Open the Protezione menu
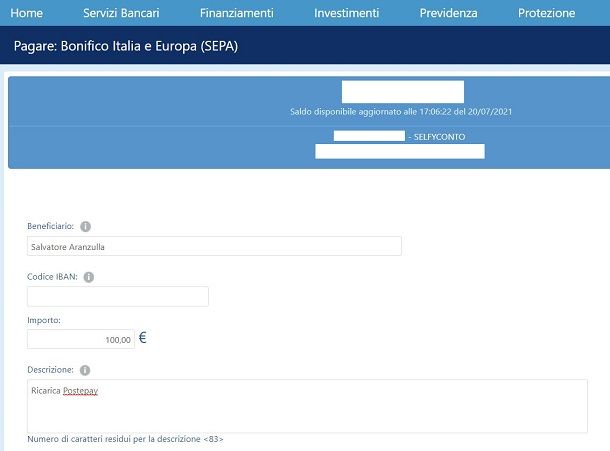 click(546, 13)
